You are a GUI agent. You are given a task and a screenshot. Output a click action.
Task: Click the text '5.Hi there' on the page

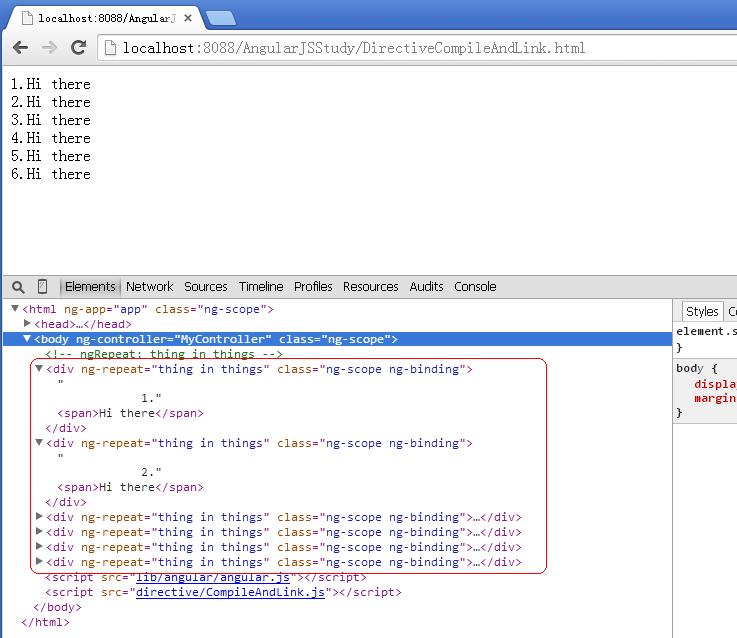pos(51,156)
